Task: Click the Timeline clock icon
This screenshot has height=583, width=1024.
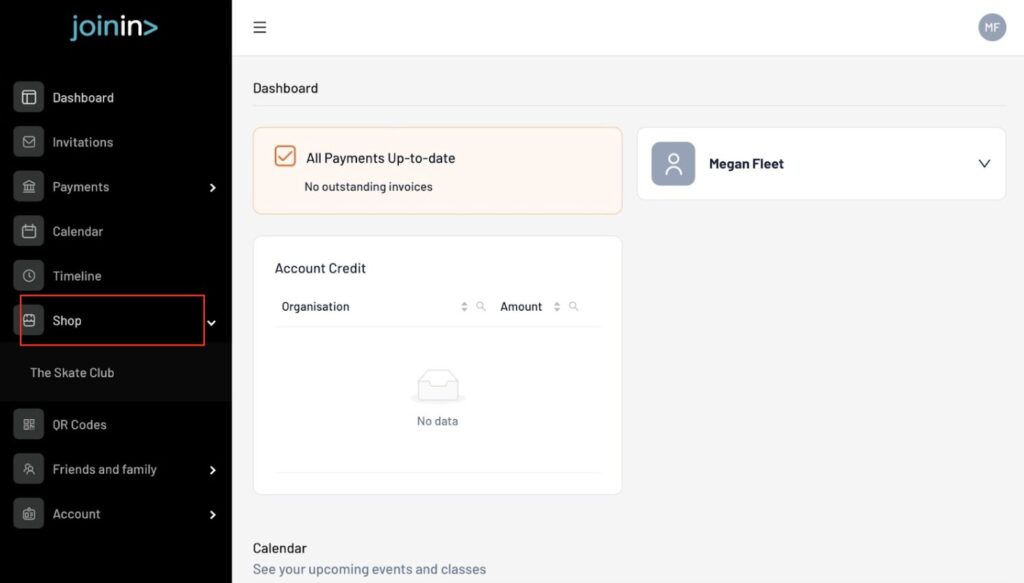Action: 29,276
